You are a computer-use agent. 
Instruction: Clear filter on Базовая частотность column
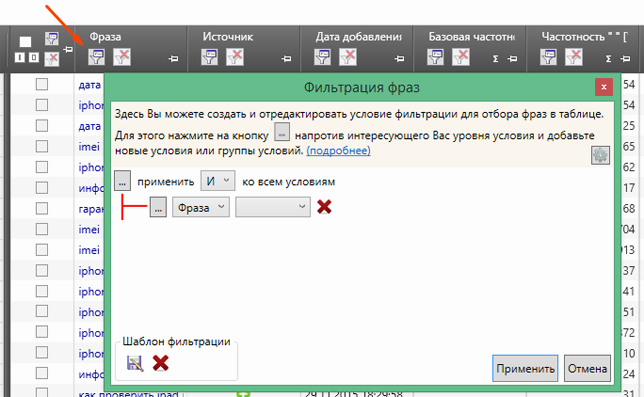(x=460, y=57)
